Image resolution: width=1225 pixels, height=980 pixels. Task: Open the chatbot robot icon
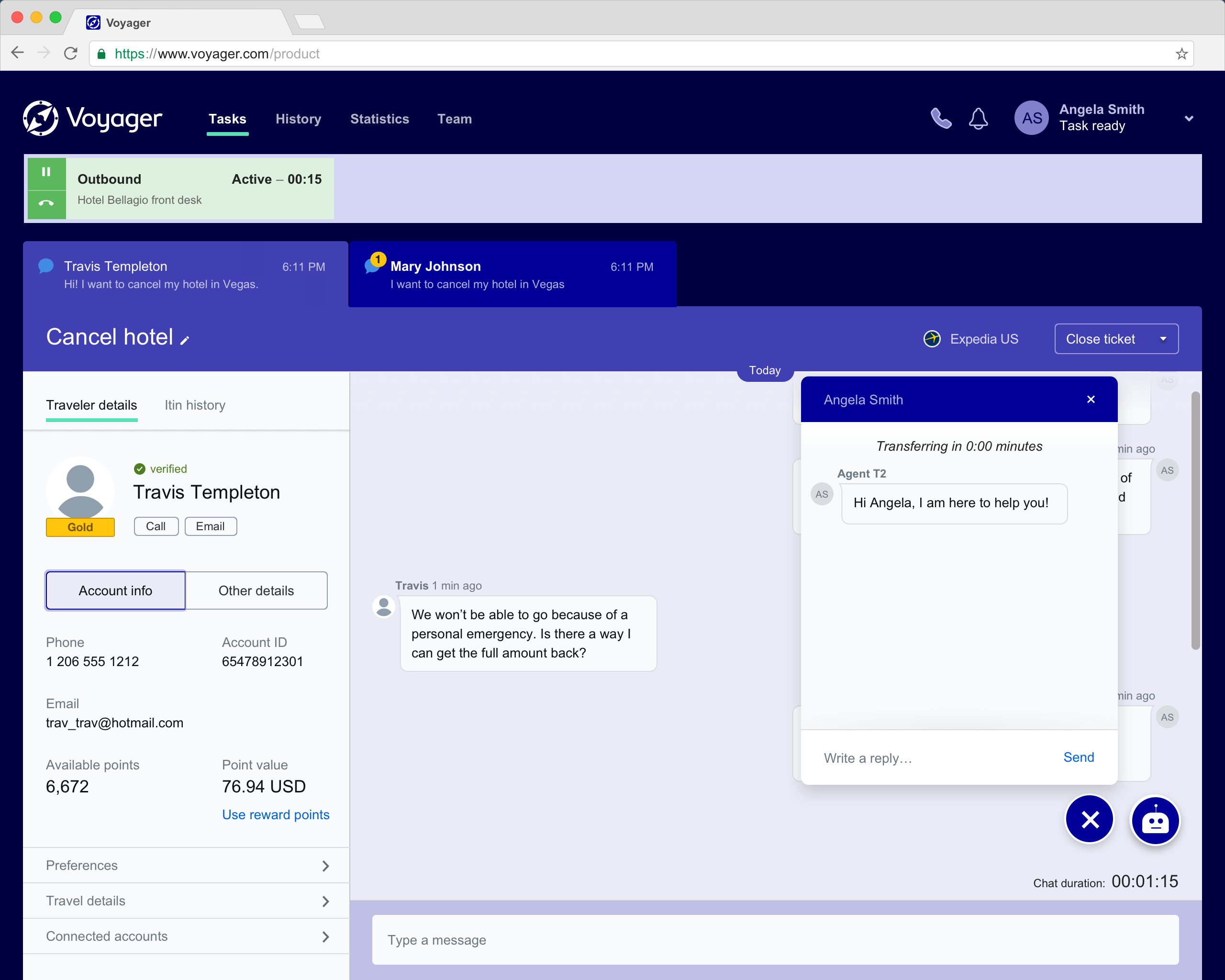pos(1155,820)
